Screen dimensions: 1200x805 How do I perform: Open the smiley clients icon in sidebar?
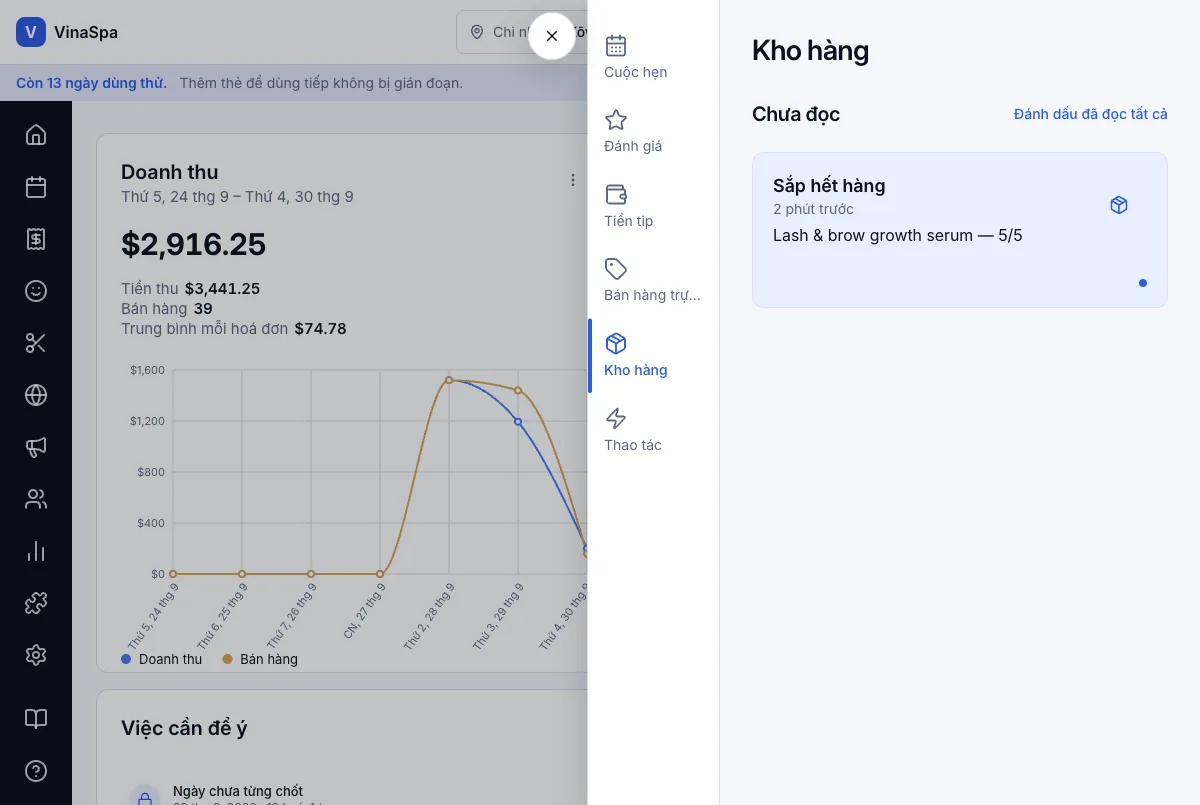tap(36, 291)
